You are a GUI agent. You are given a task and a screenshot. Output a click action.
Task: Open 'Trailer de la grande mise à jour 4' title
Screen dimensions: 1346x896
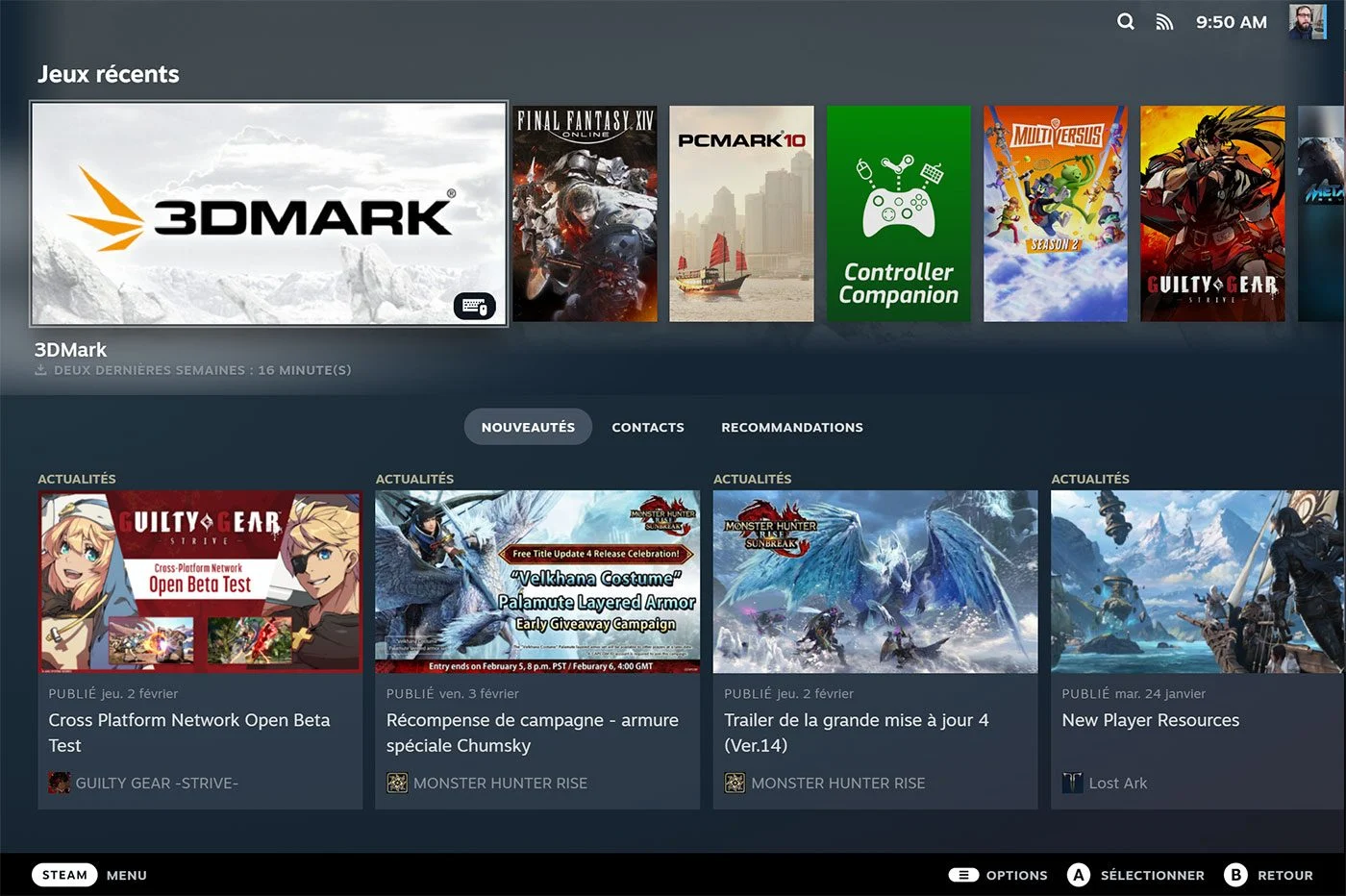click(857, 733)
